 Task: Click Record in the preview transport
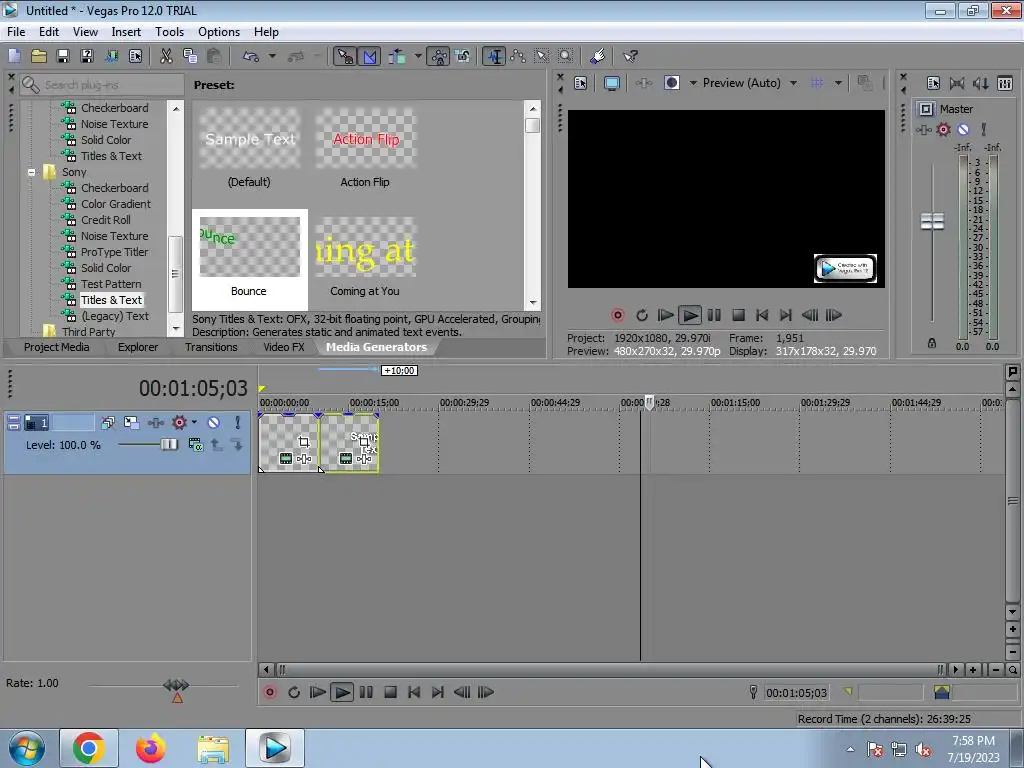(617, 315)
